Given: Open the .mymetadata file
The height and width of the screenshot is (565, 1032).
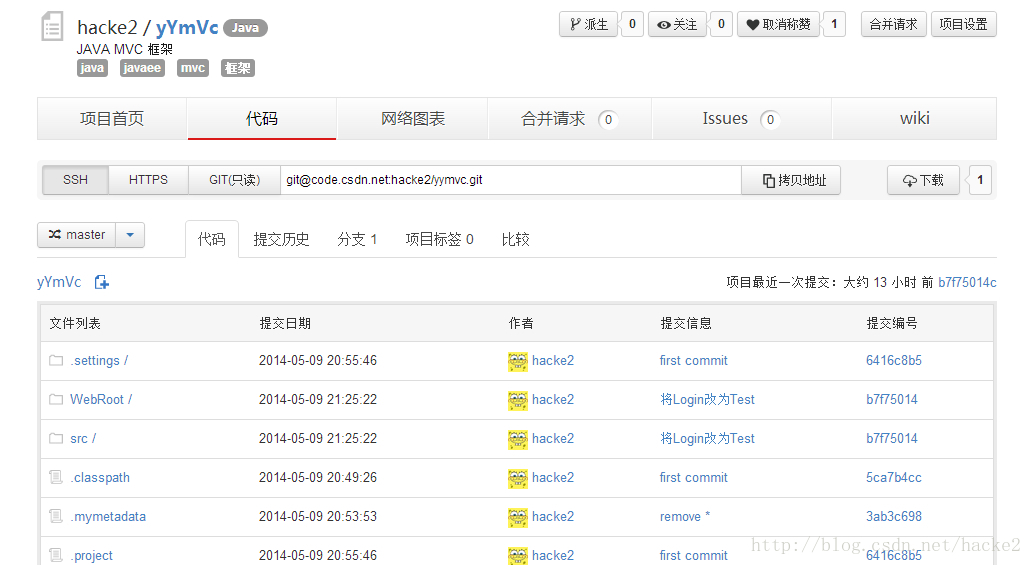Looking at the screenshot, I should coord(108,516).
